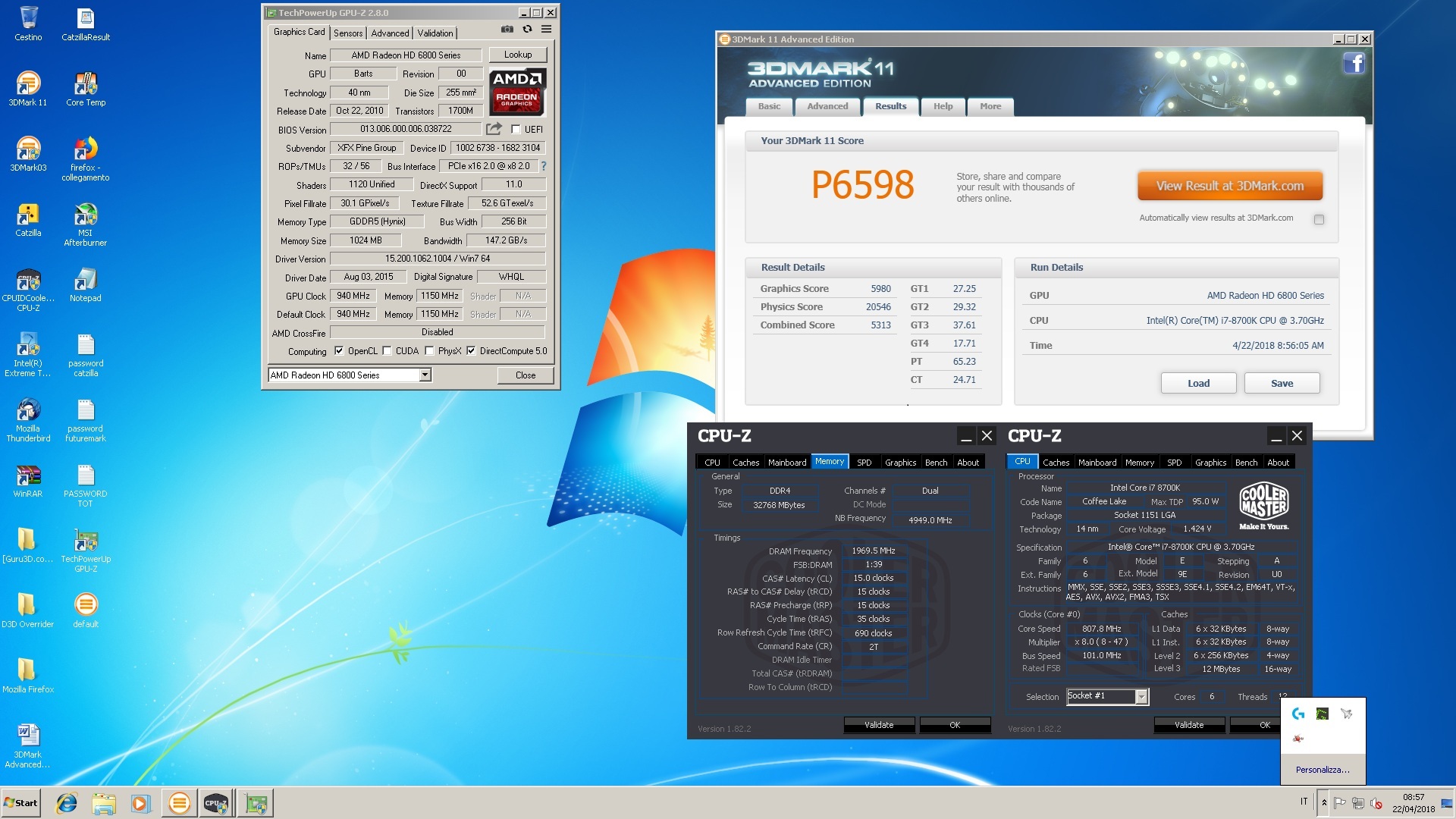Show hidden tray icons arrow on taskbar
1456x819 pixels.
pyautogui.click(x=1324, y=802)
